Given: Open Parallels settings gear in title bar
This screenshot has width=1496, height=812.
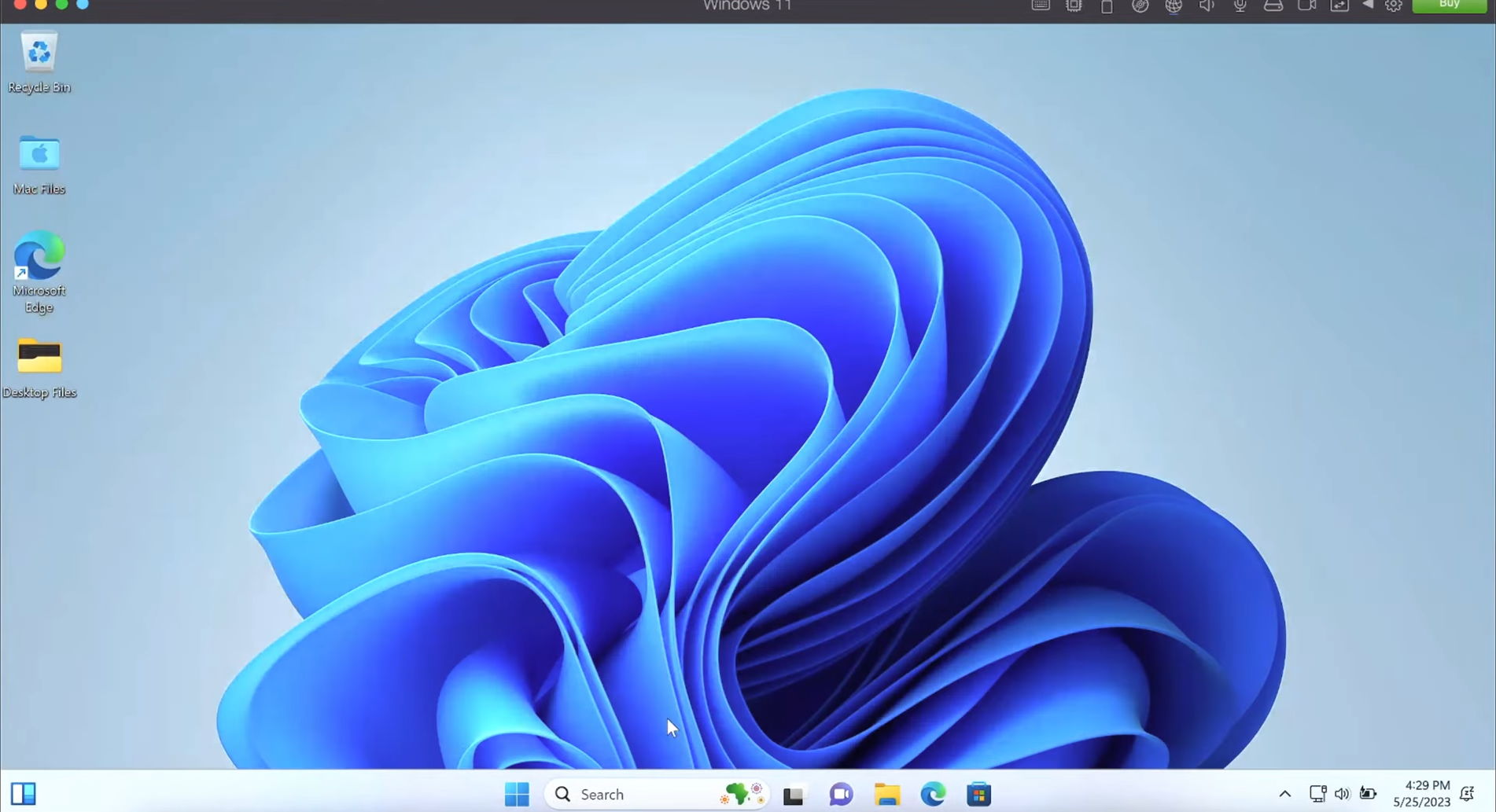Looking at the screenshot, I should pos(1393,6).
